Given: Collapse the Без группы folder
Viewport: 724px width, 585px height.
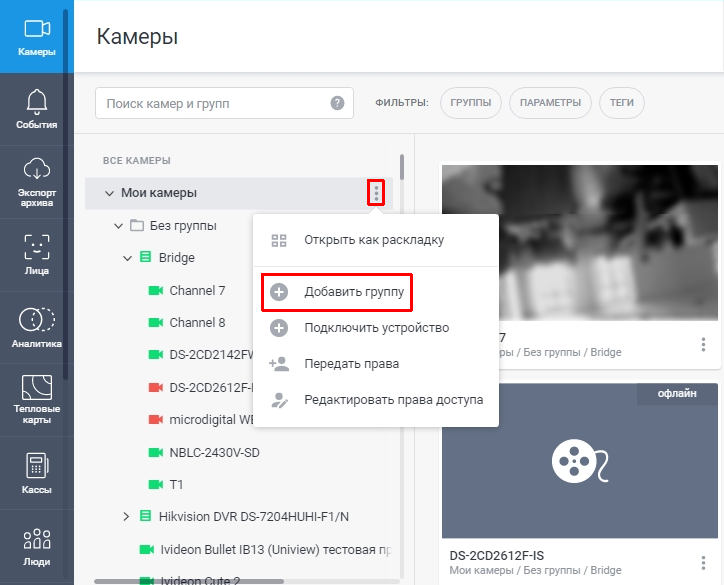Looking at the screenshot, I should (x=119, y=226).
